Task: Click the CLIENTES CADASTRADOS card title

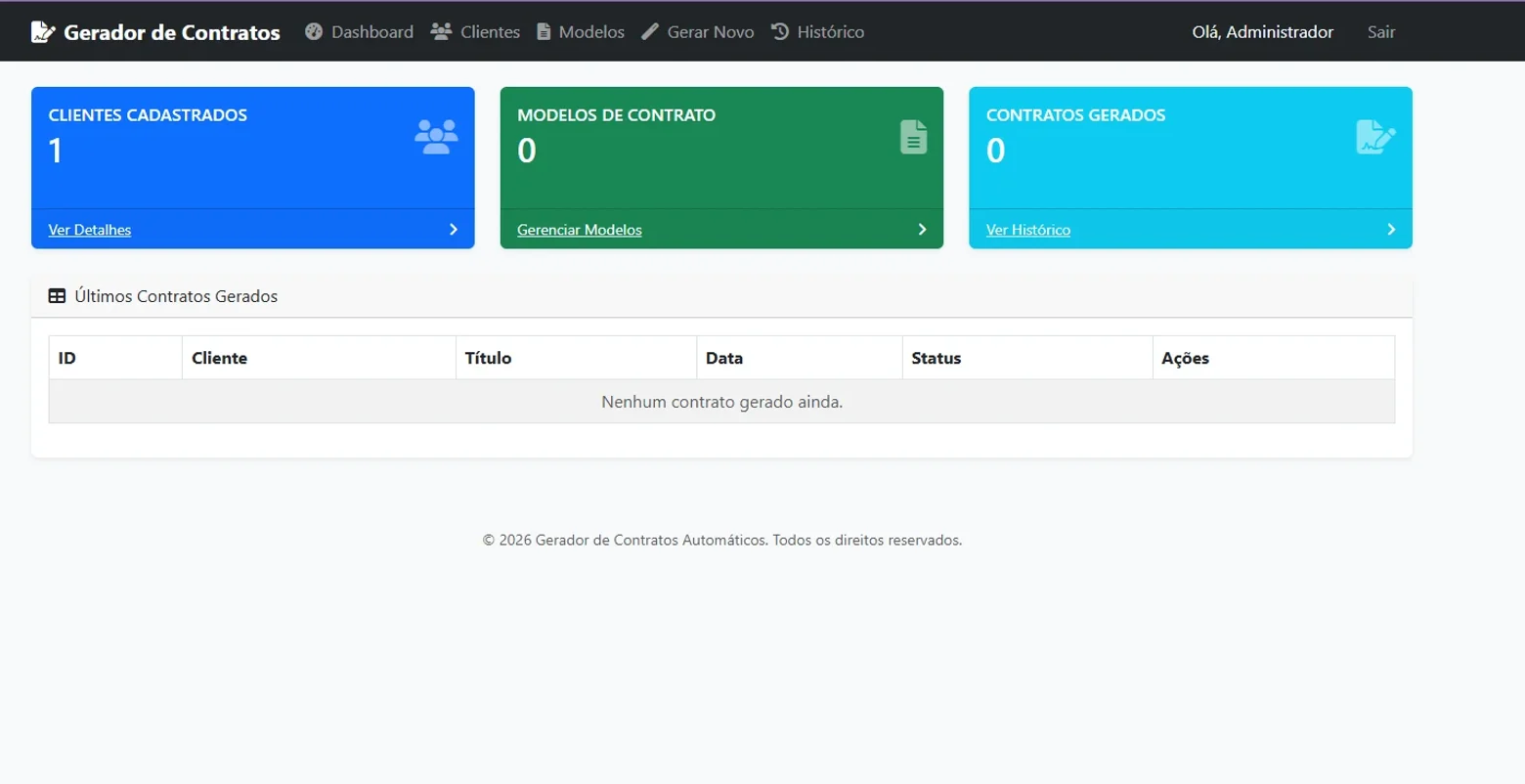Action: (148, 115)
